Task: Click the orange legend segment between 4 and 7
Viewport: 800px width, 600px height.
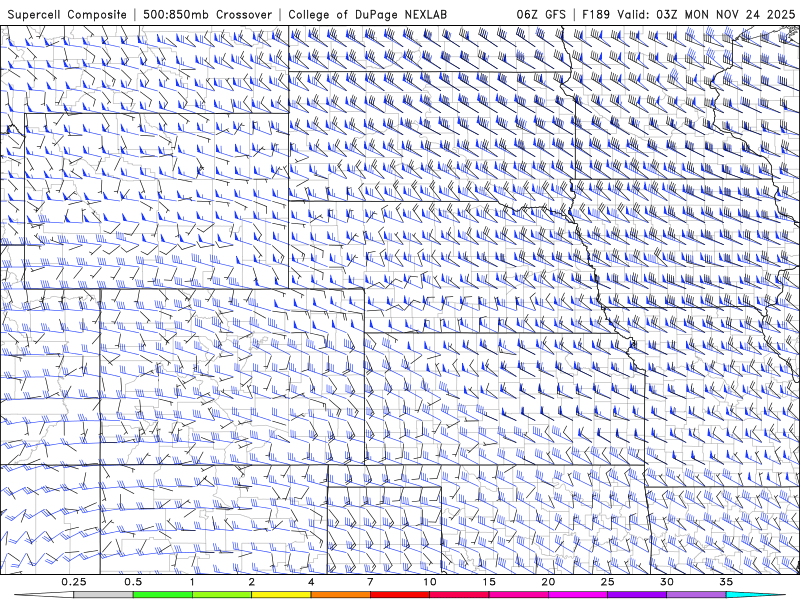Action: pos(340,595)
